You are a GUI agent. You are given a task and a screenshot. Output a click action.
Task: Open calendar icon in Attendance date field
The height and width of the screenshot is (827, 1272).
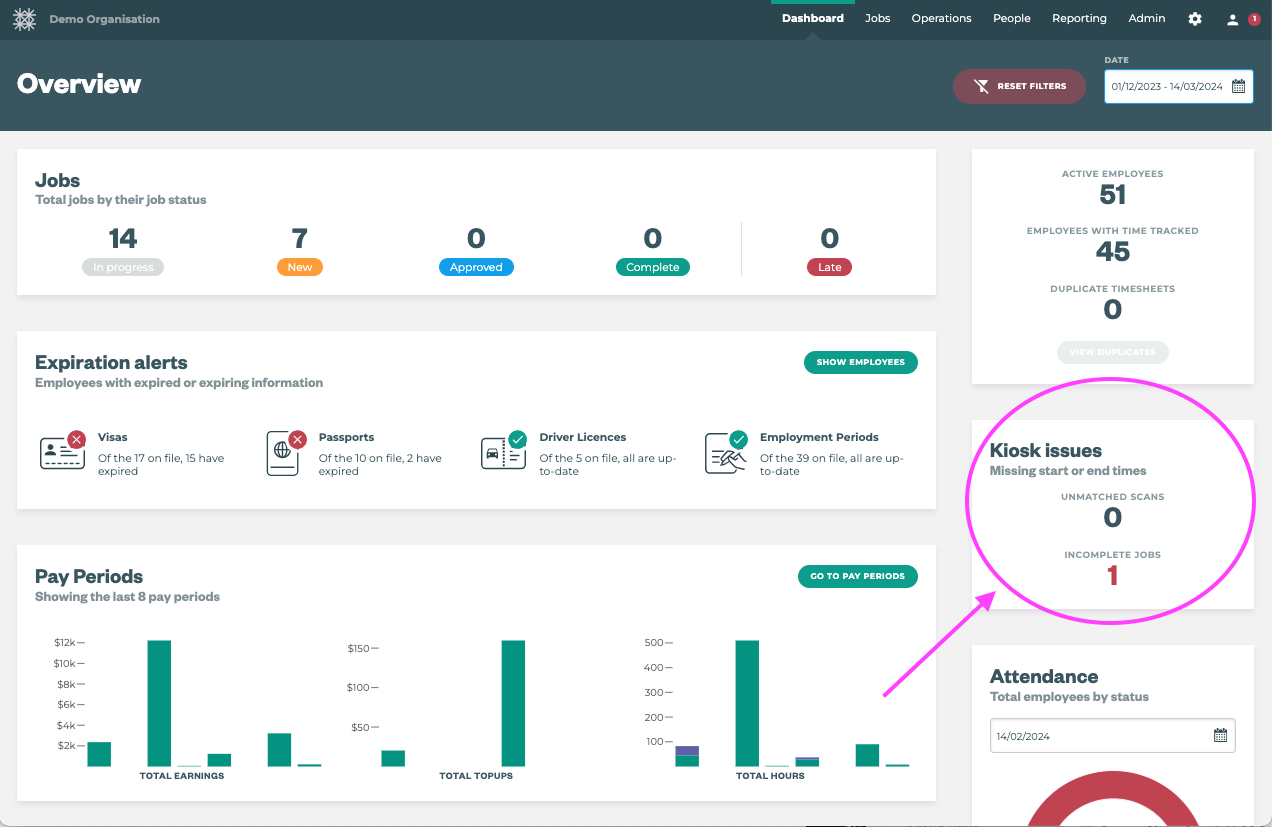(x=1220, y=736)
